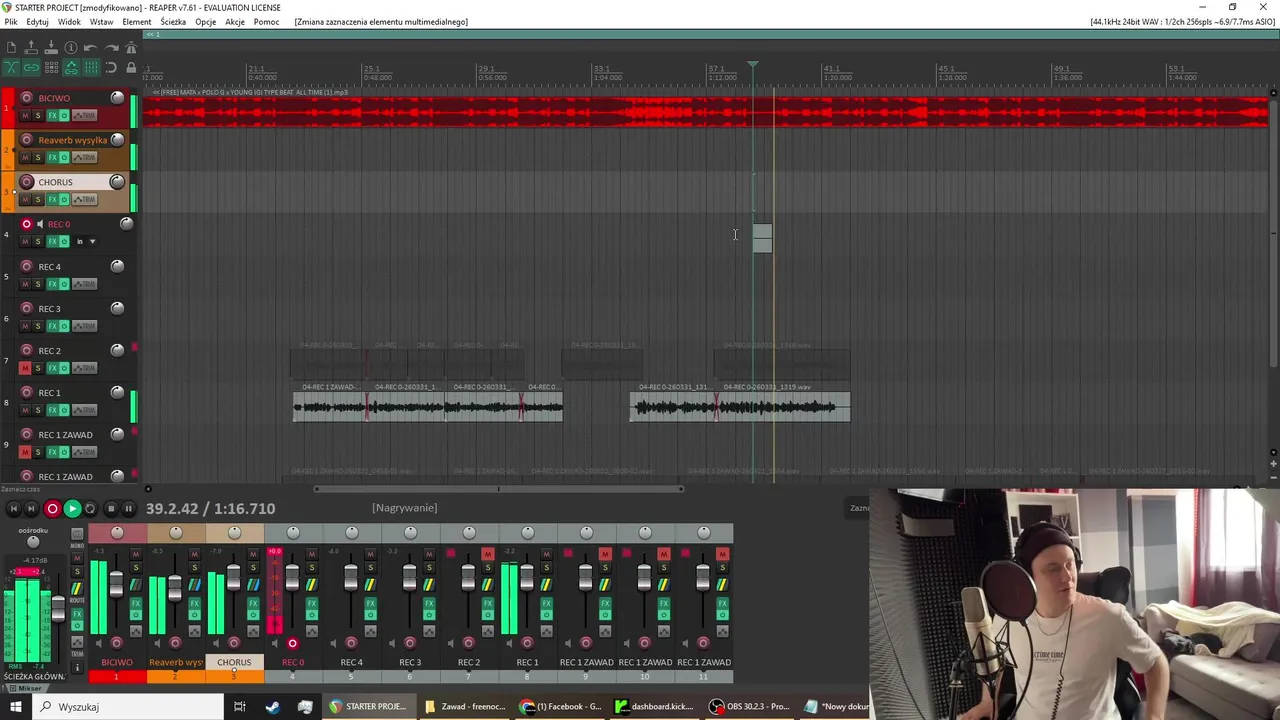Arm recording on REC 3 track panel

point(27,308)
